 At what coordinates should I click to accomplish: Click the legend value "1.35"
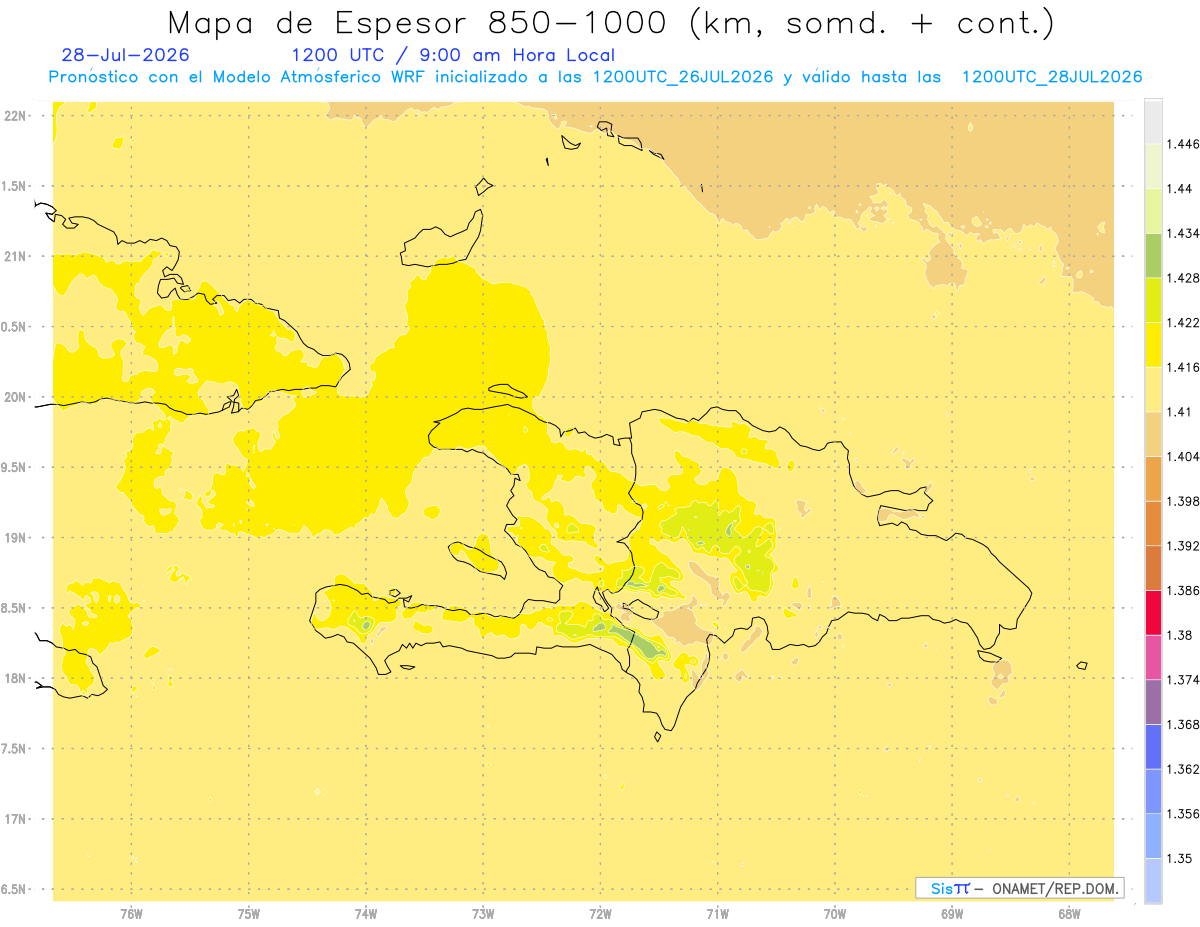1179,858
